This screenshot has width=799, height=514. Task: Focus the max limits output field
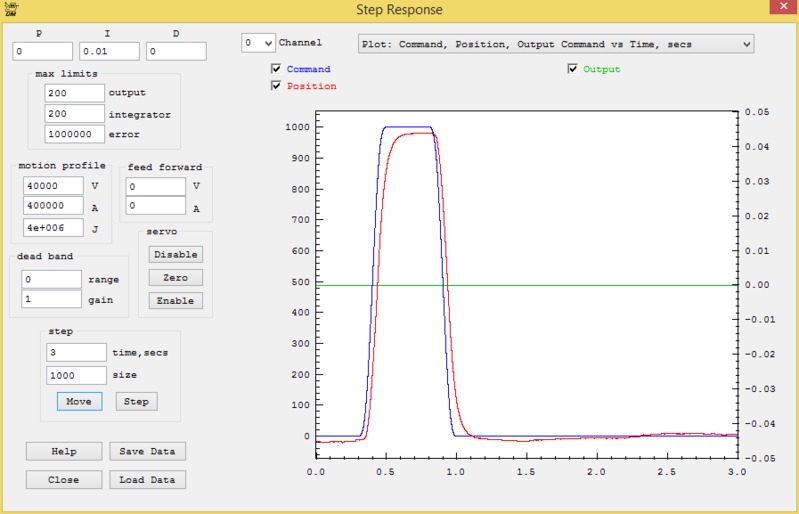(74, 92)
